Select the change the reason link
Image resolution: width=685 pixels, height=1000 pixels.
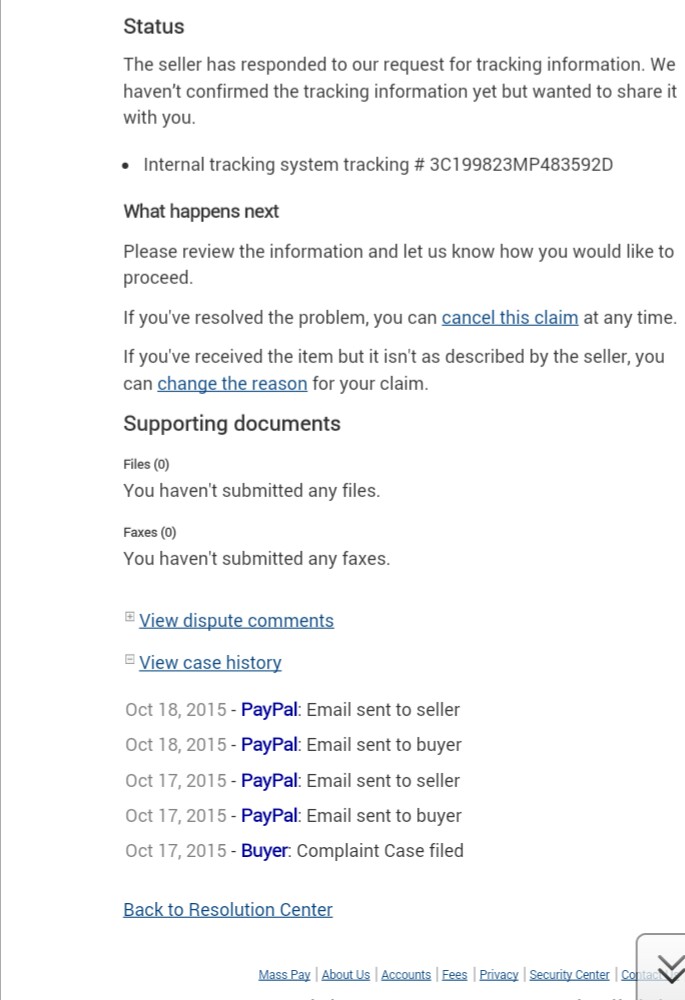coord(232,384)
